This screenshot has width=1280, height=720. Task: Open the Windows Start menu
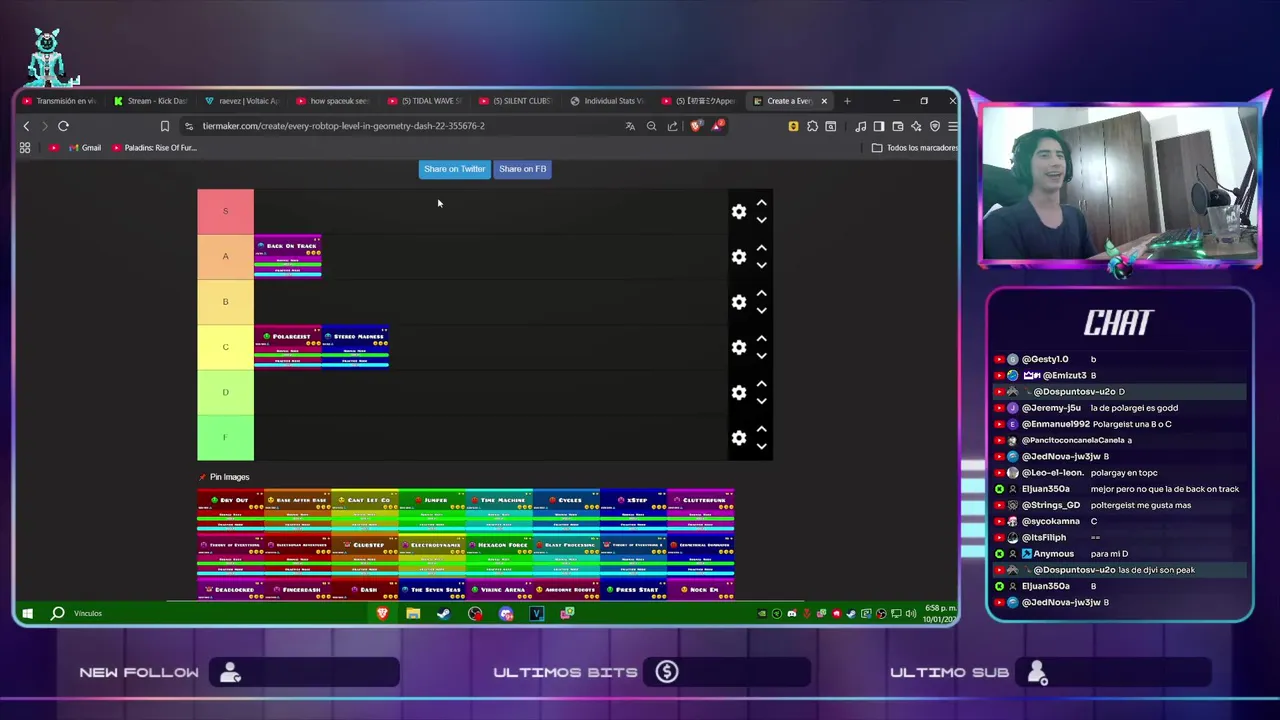click(28, 613)
